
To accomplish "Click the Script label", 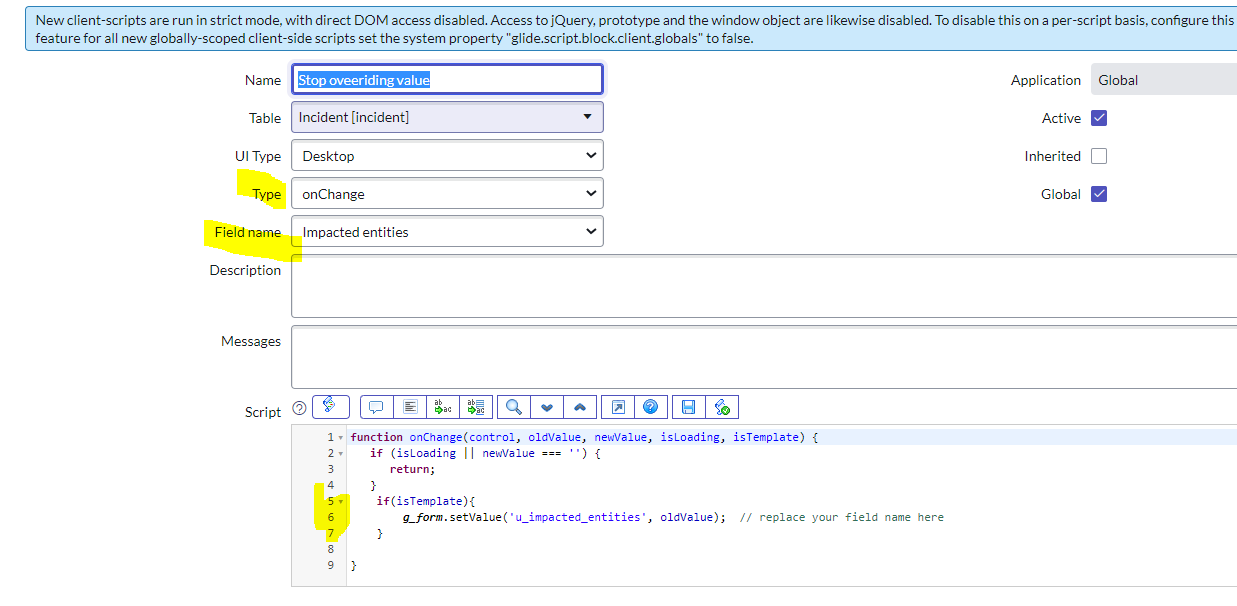I will click(x=263, y=412).
